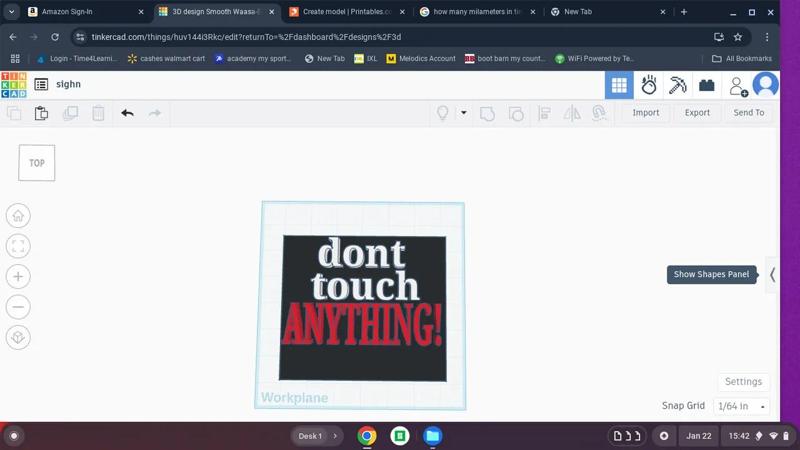
Task: Open Chrome from the shelf
Action: click(x=366, y=436)
